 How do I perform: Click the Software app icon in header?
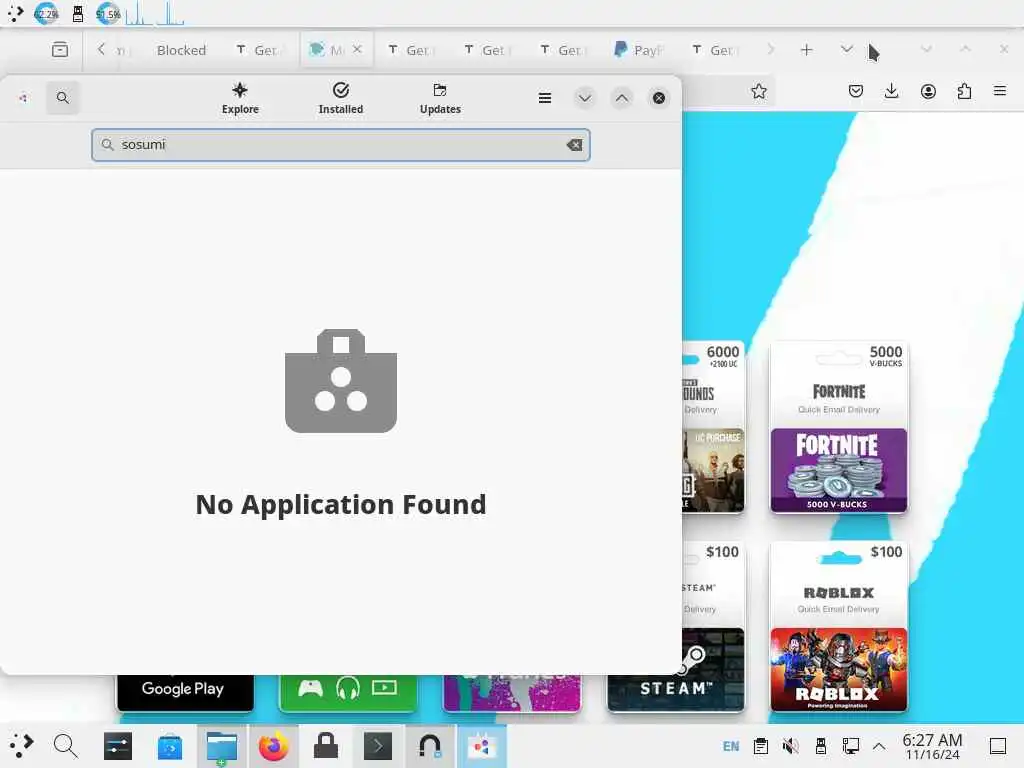tap(24, 98)
